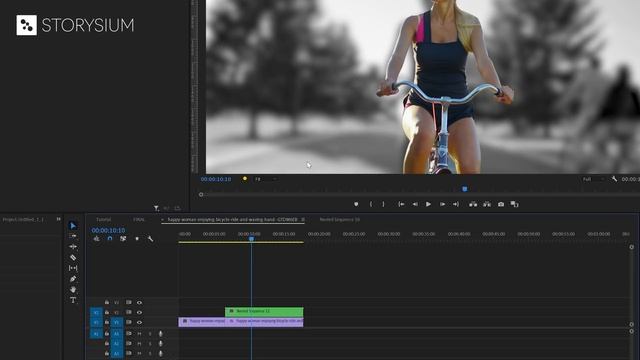Toggle Snap in timeline (magnet icon)

pyautogui.click(x=110, y=239)
